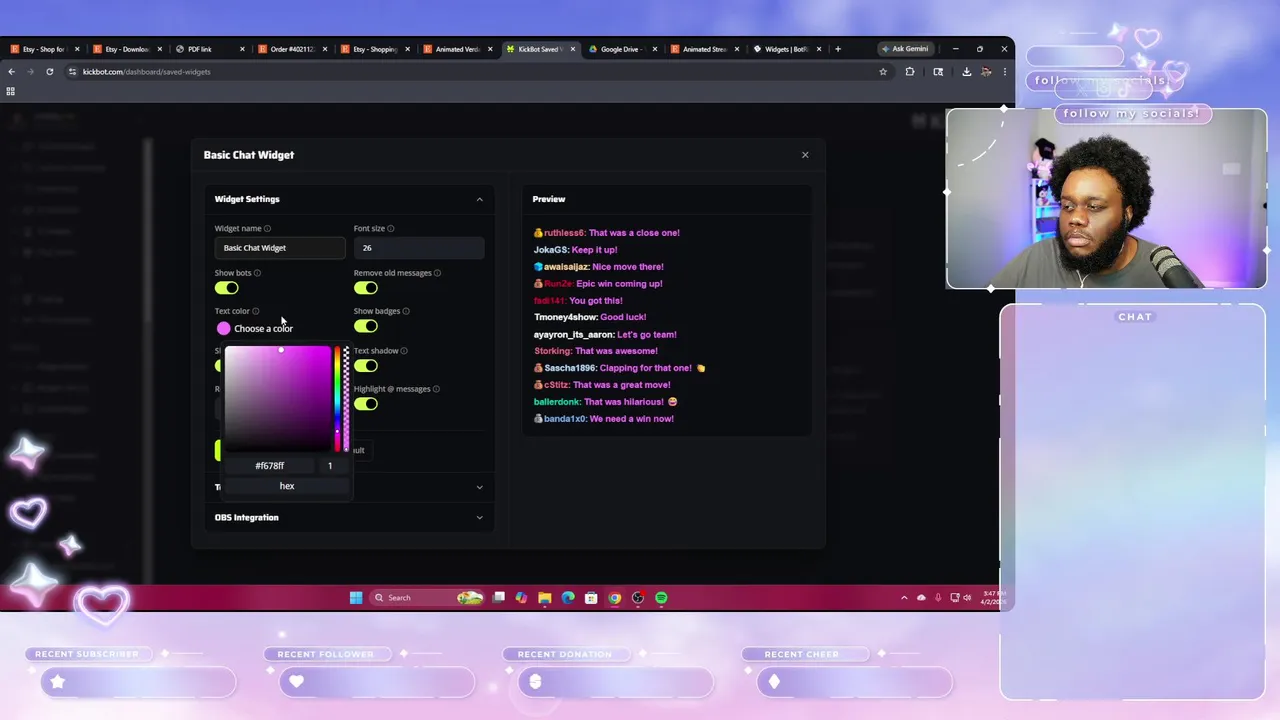Toggle Highlight @ messages switch

click(x=366, y=404)
